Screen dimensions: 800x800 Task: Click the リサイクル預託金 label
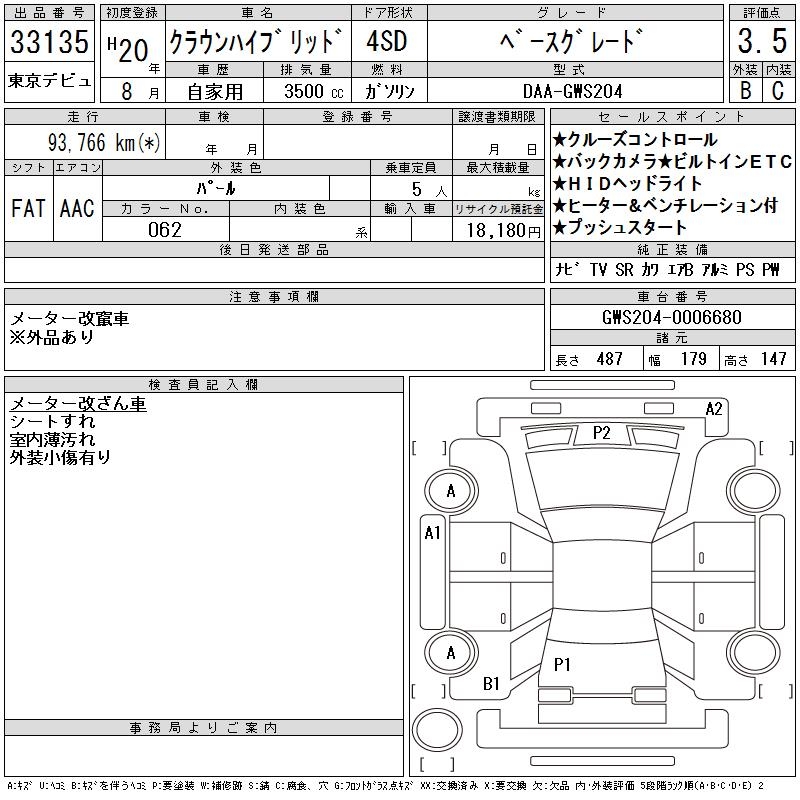click(x=498, y=209)
